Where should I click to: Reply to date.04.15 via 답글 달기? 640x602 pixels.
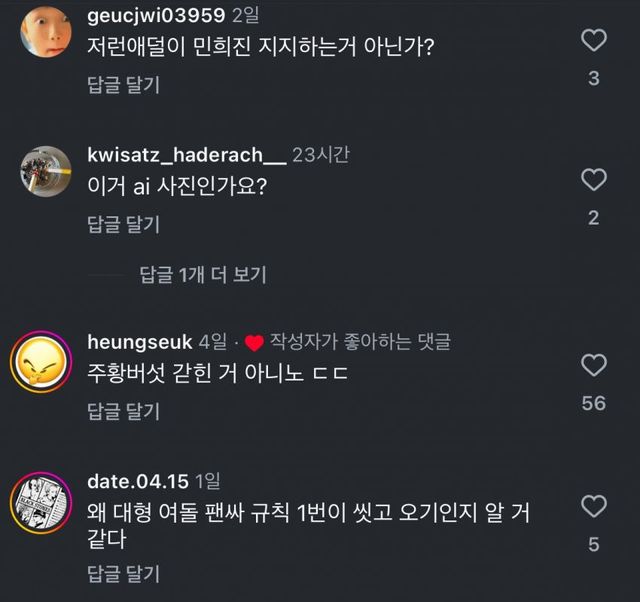(123, 573)
